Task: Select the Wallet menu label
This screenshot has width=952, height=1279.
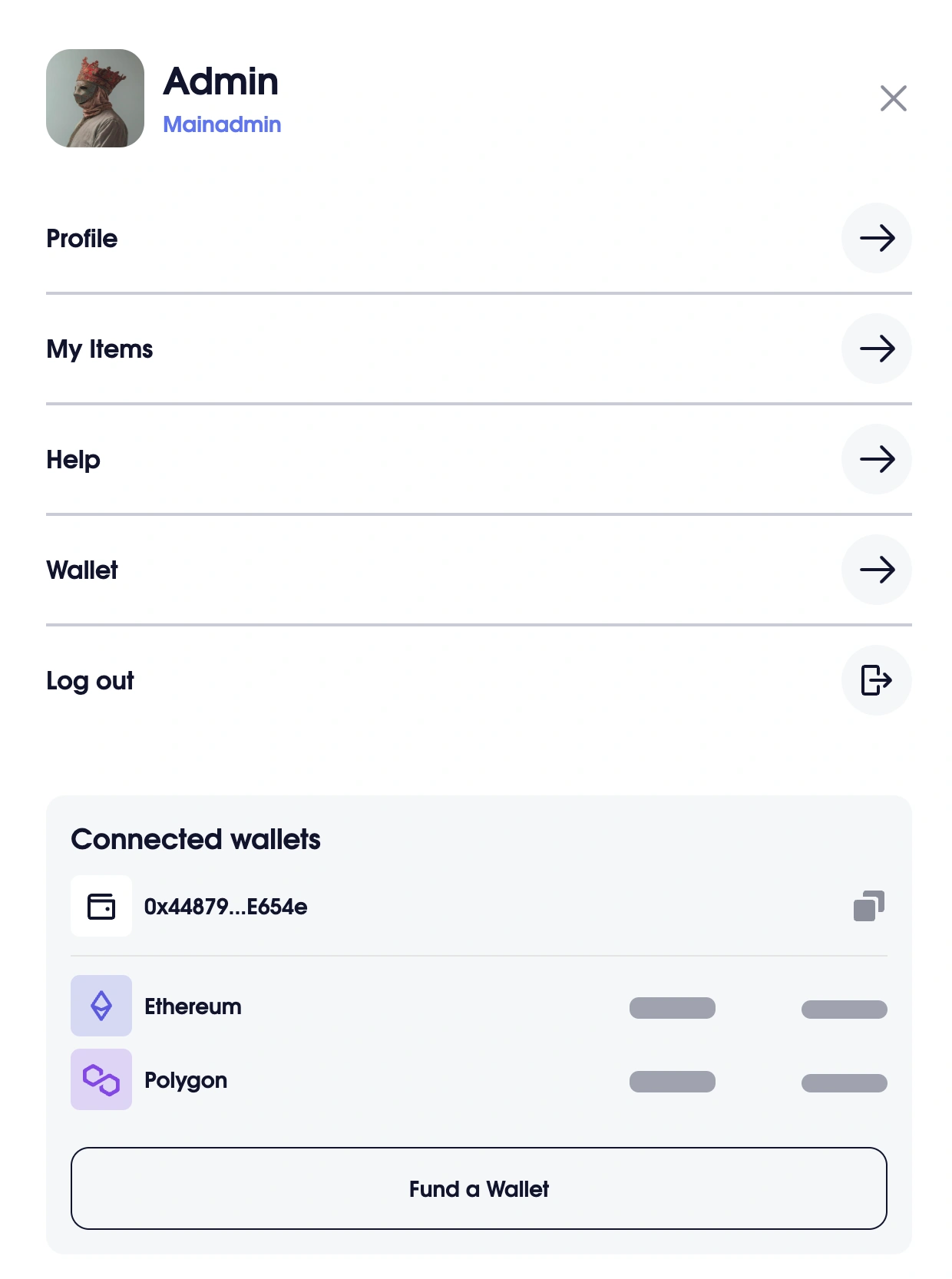Action: 82,570
